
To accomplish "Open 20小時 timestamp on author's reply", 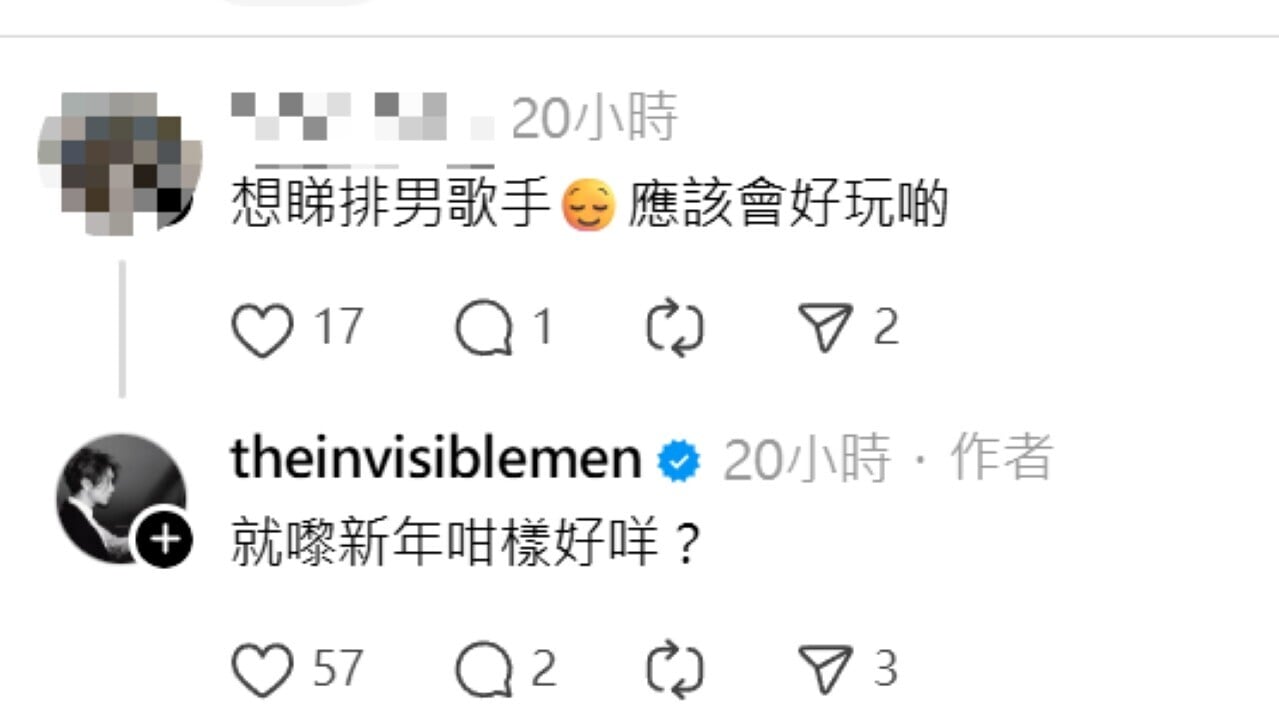I will pyautogui.click(x=806, y=460).
